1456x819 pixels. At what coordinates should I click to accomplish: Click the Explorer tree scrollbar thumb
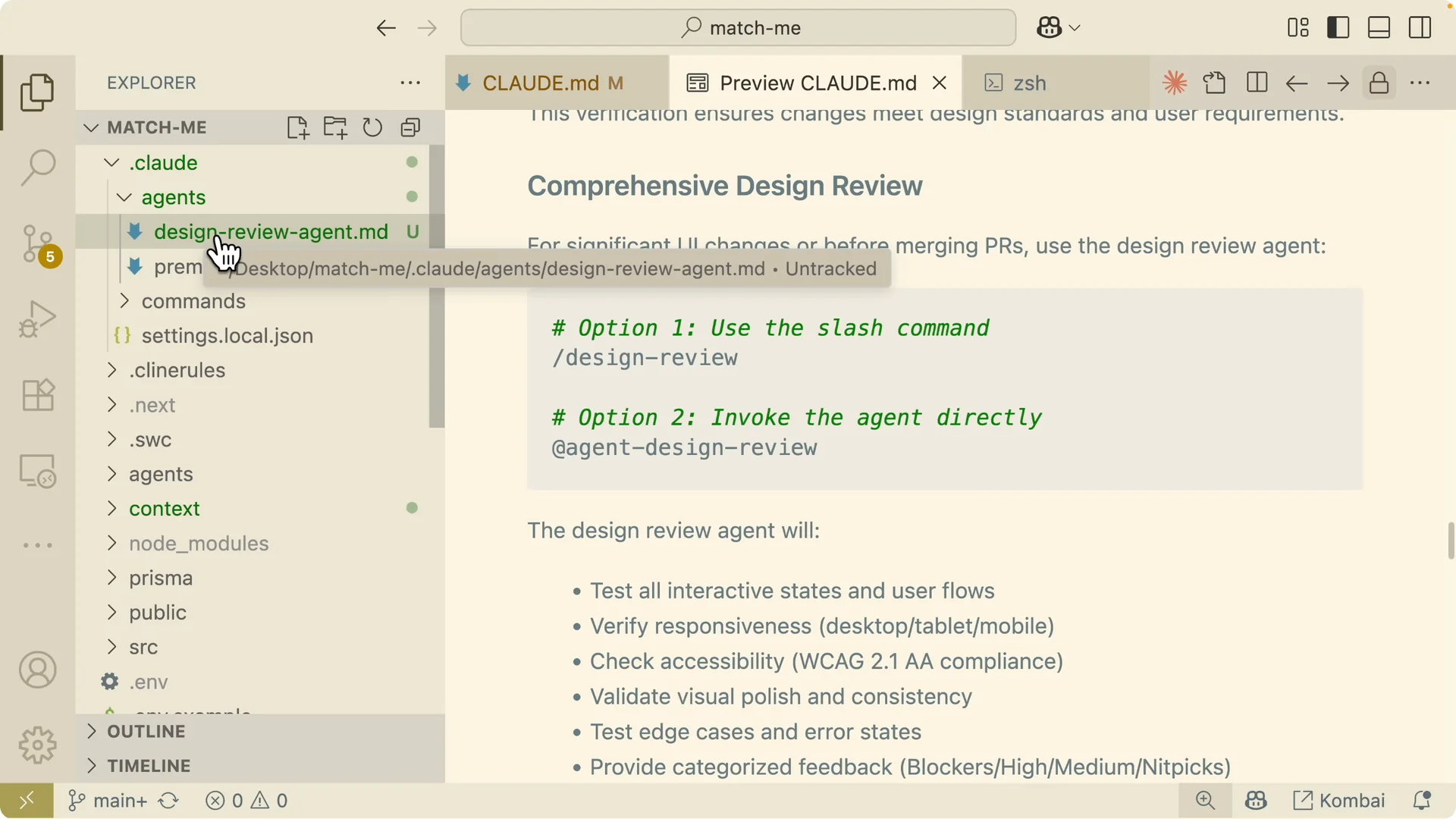point(437,287)
